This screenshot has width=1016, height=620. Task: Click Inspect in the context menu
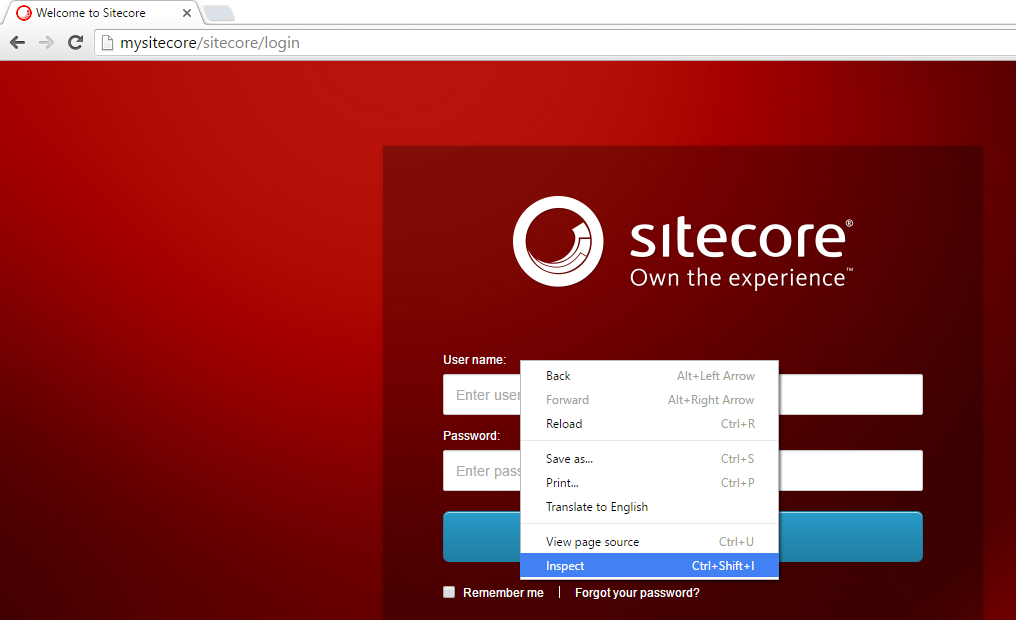649,566
